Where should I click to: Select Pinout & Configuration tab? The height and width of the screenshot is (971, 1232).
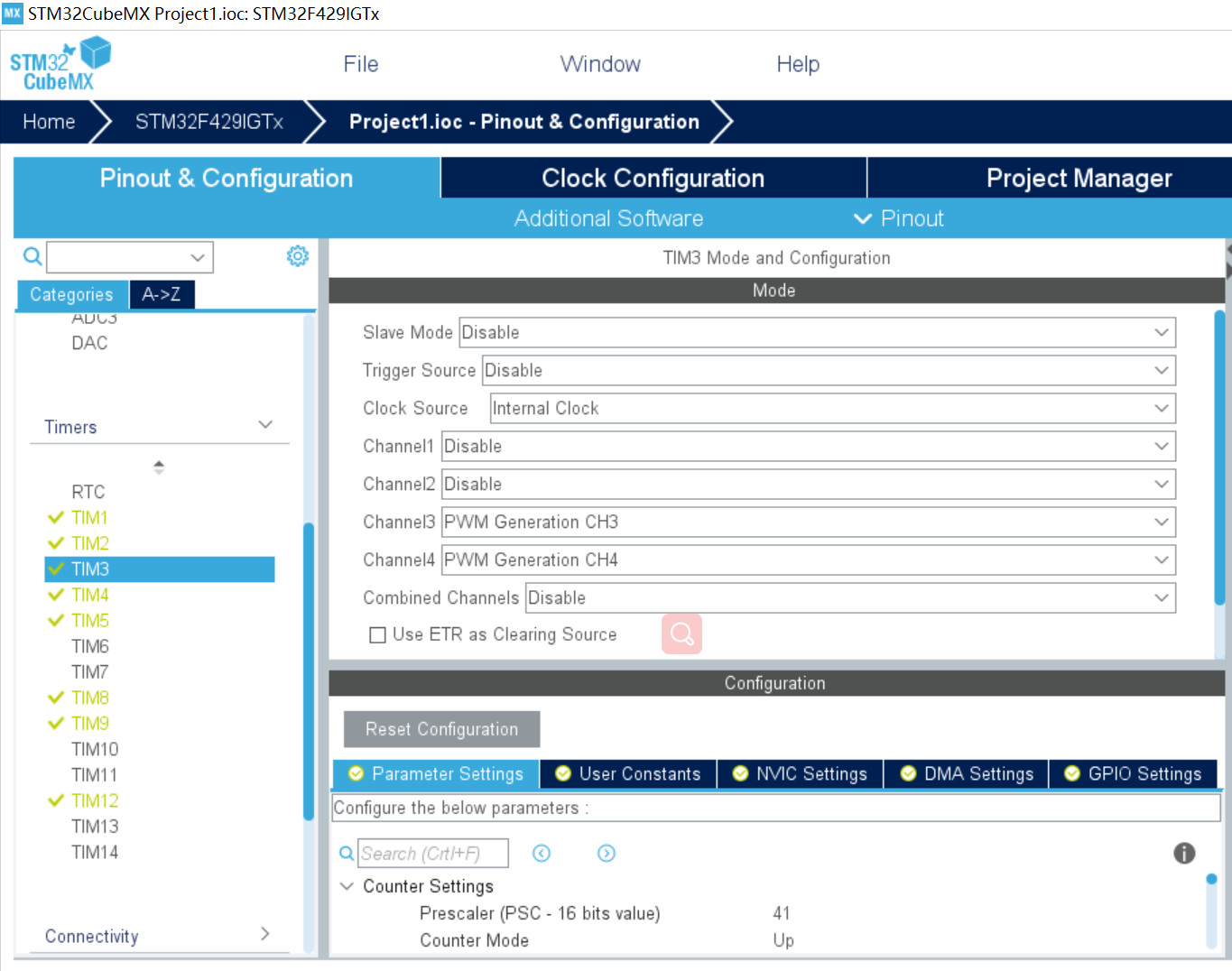(227, 178)
